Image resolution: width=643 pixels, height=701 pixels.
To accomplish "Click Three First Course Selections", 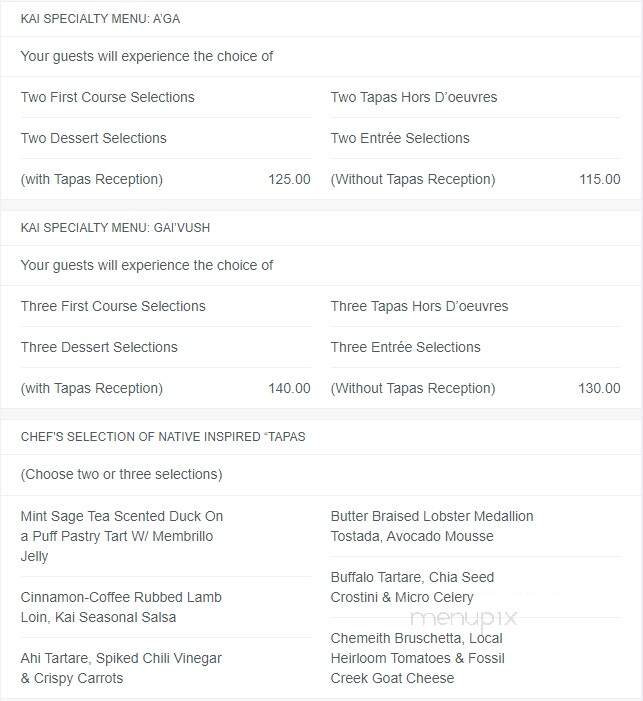I will (113, 306).
